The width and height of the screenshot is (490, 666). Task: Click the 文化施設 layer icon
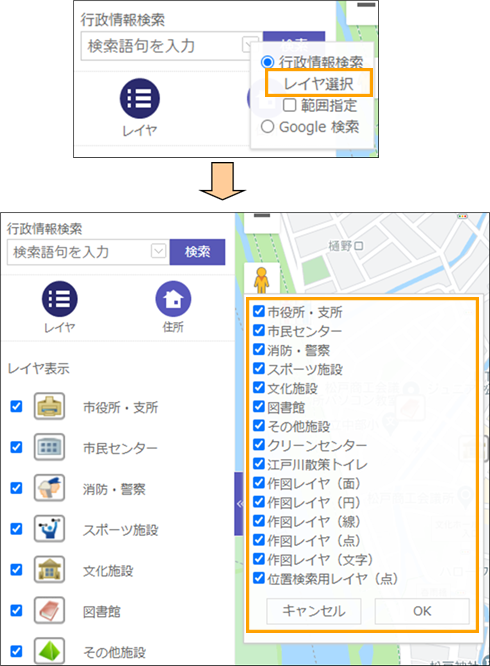(49, 569)
